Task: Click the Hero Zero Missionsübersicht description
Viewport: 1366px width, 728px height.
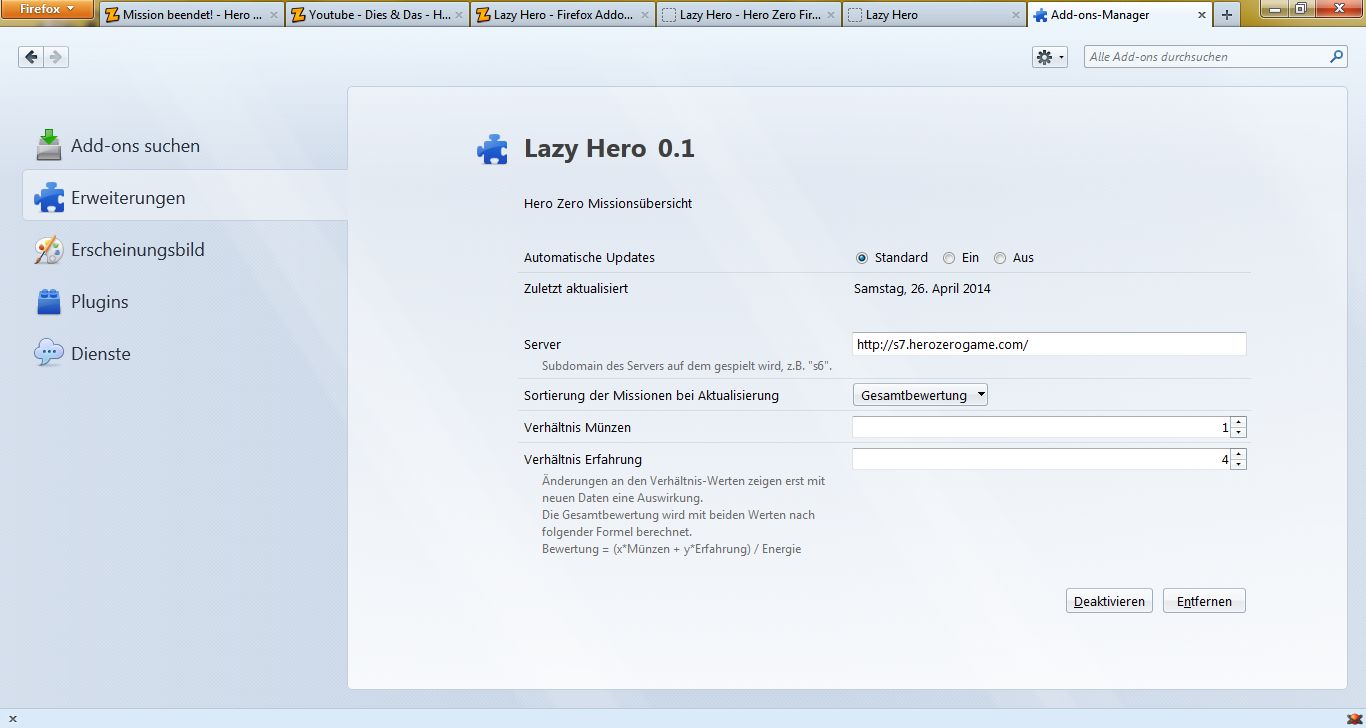Action: [608, 203]
